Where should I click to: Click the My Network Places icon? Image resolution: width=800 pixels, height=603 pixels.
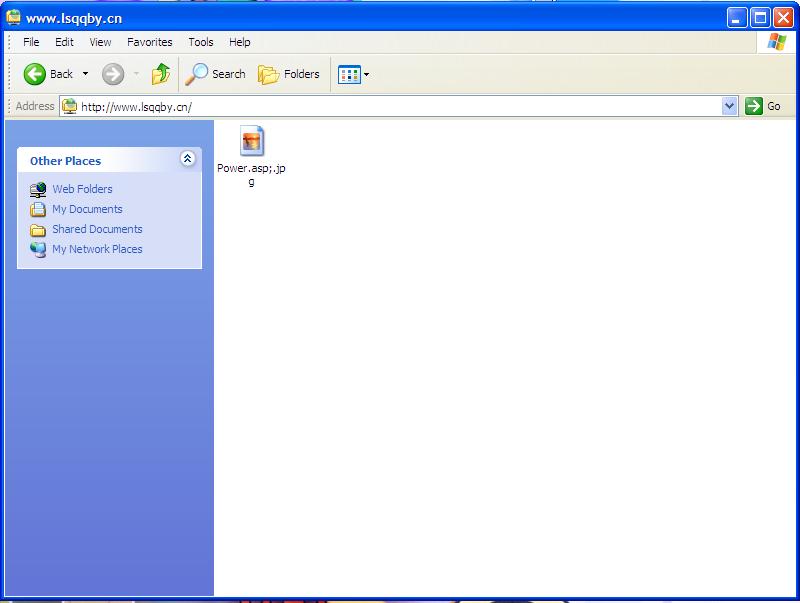38,249
